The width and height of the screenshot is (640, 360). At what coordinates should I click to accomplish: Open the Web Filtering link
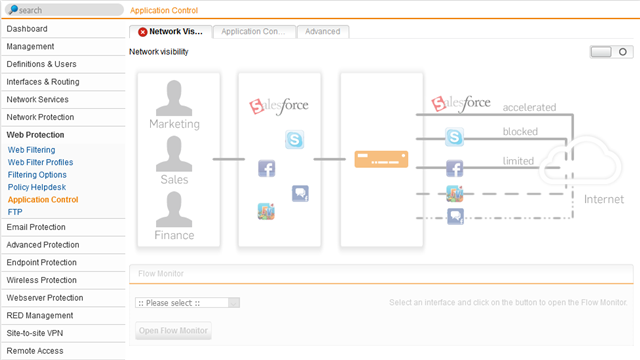tap(31, 150)
